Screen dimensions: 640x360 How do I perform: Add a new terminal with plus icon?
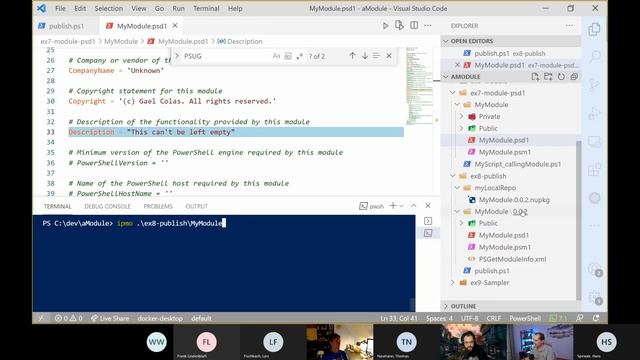pyautogui.click(x=393, y=206)
